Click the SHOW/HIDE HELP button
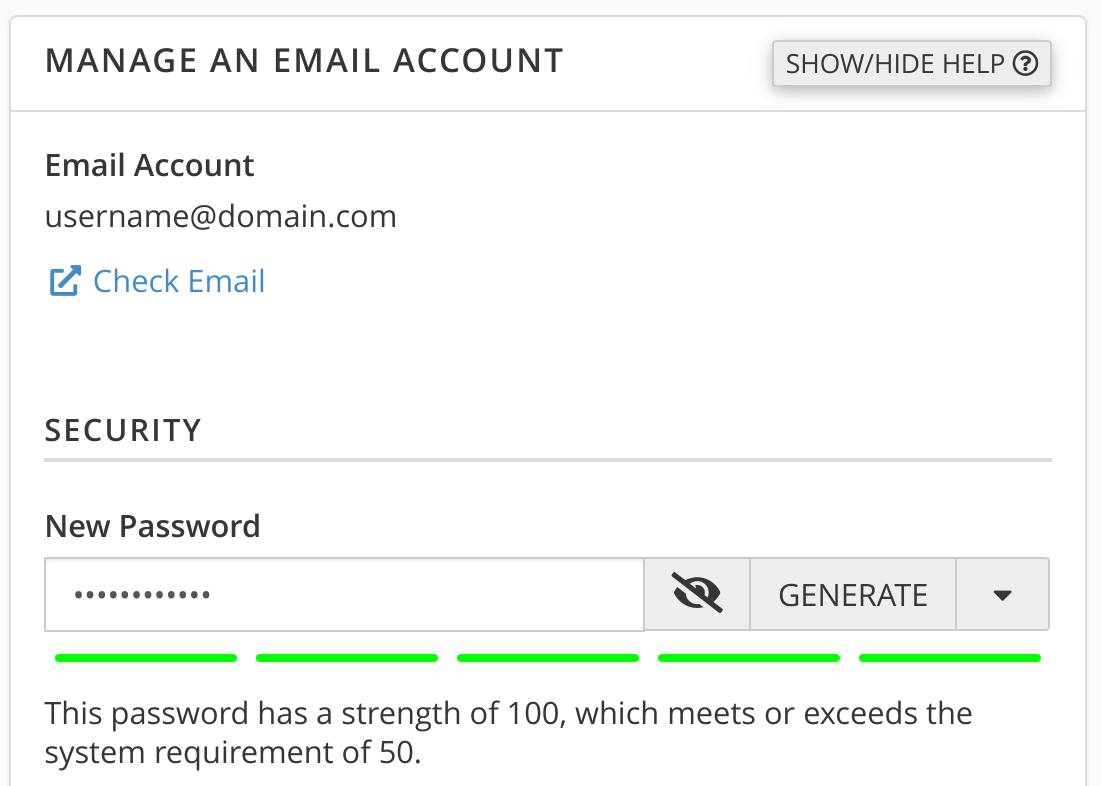The image size is (1101, 786). coord(910,64)
